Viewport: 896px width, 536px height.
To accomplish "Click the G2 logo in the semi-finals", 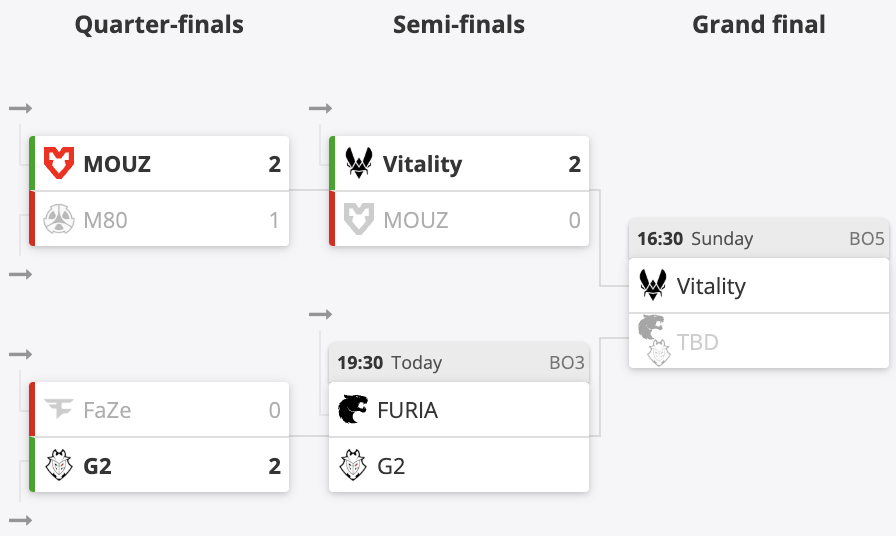I will 353,465.
